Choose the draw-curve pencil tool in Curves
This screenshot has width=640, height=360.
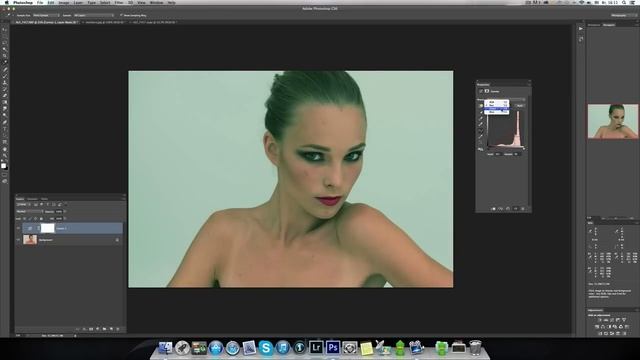pos(481,138)
